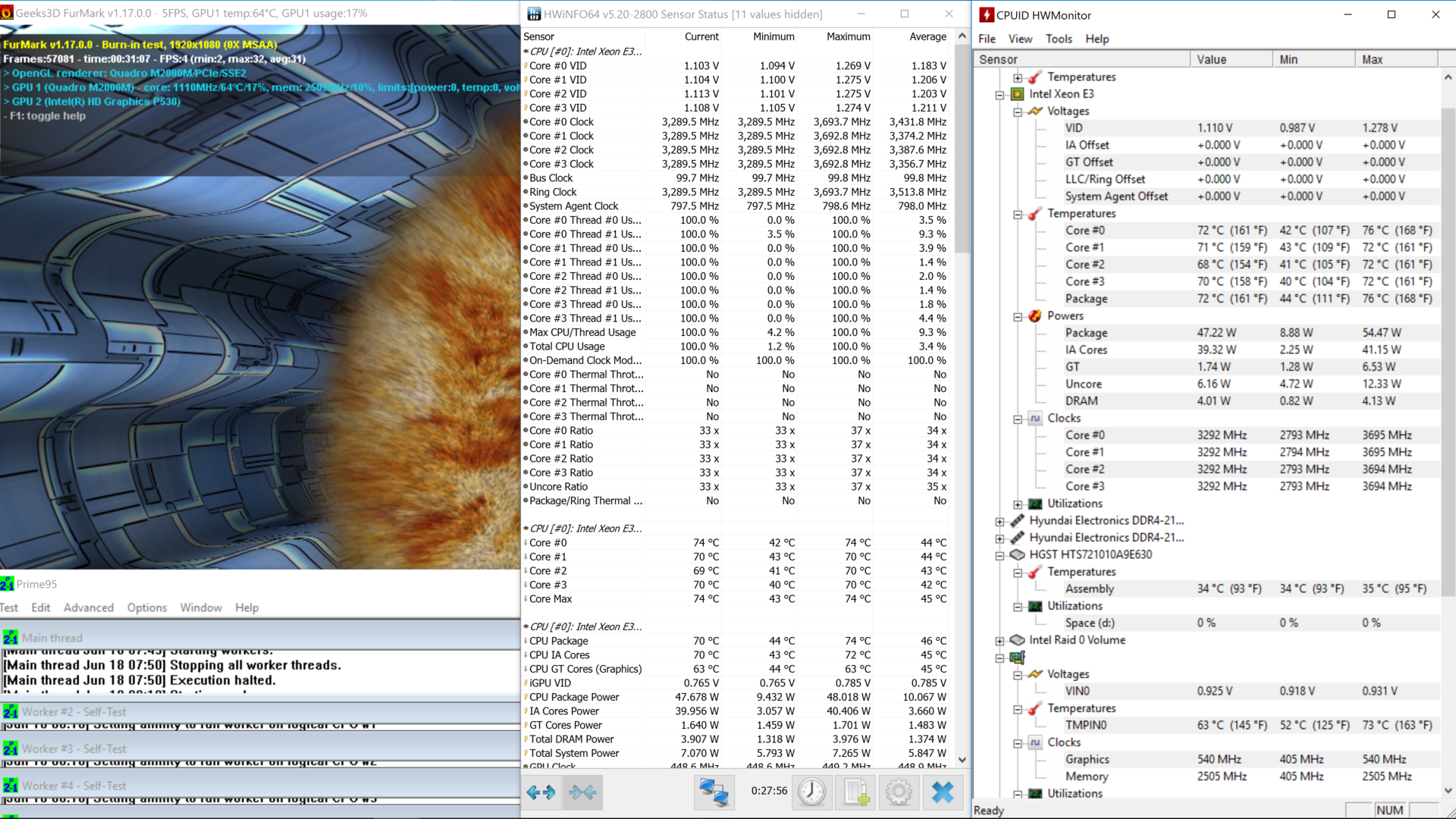Click first Hyundai DDR4 memory icon

[1018, 521]
